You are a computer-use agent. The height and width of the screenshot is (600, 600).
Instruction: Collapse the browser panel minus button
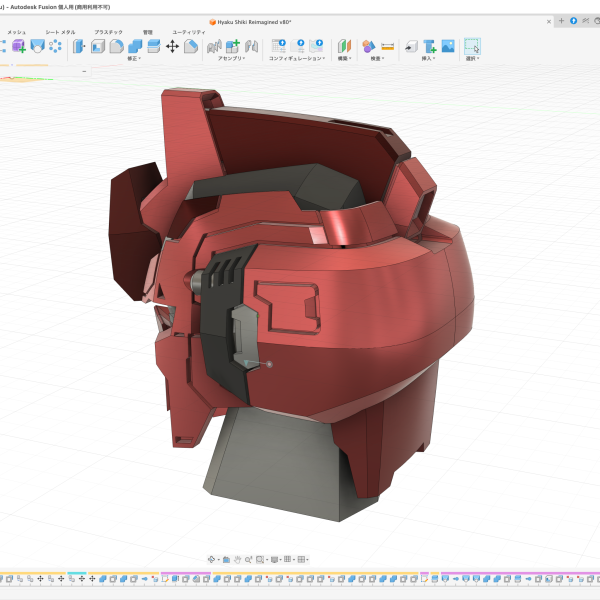point(84,71)
